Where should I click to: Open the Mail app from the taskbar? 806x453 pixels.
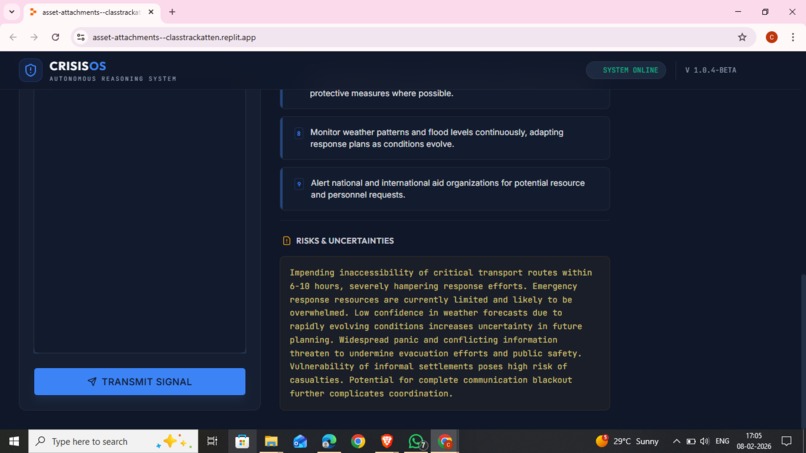coord(300,441)
